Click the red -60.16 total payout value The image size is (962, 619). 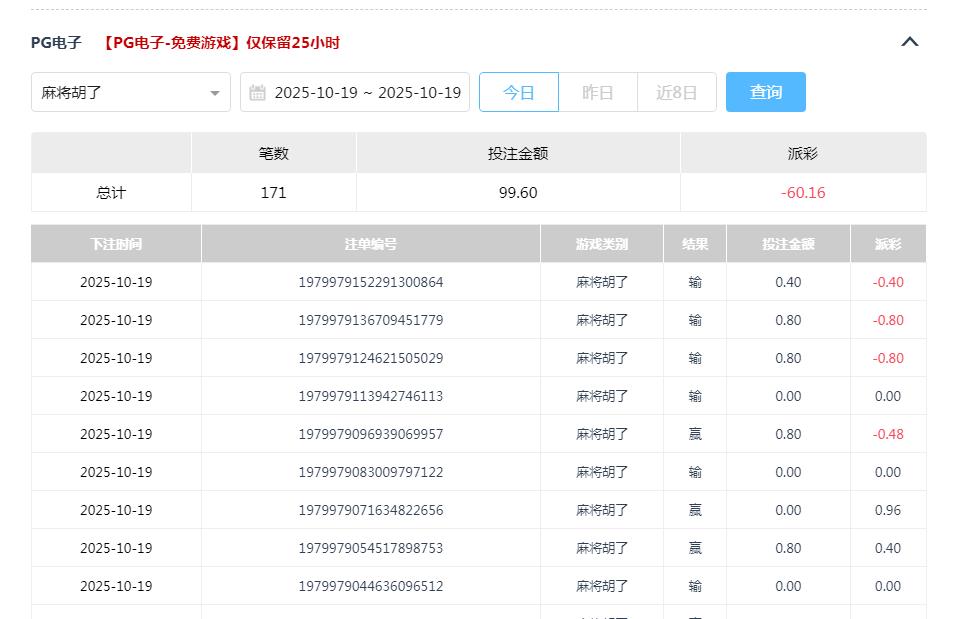pyautogui.click(x=803, y=192)
